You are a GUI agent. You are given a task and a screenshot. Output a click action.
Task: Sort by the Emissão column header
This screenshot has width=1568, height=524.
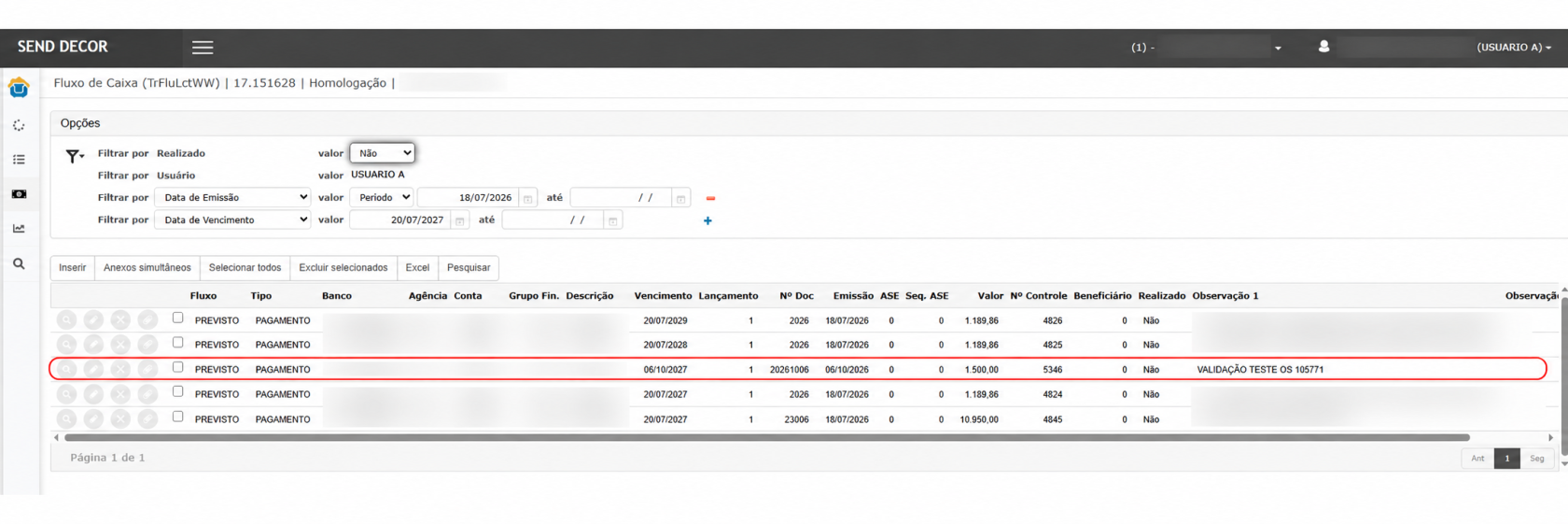tap(853, 296)
